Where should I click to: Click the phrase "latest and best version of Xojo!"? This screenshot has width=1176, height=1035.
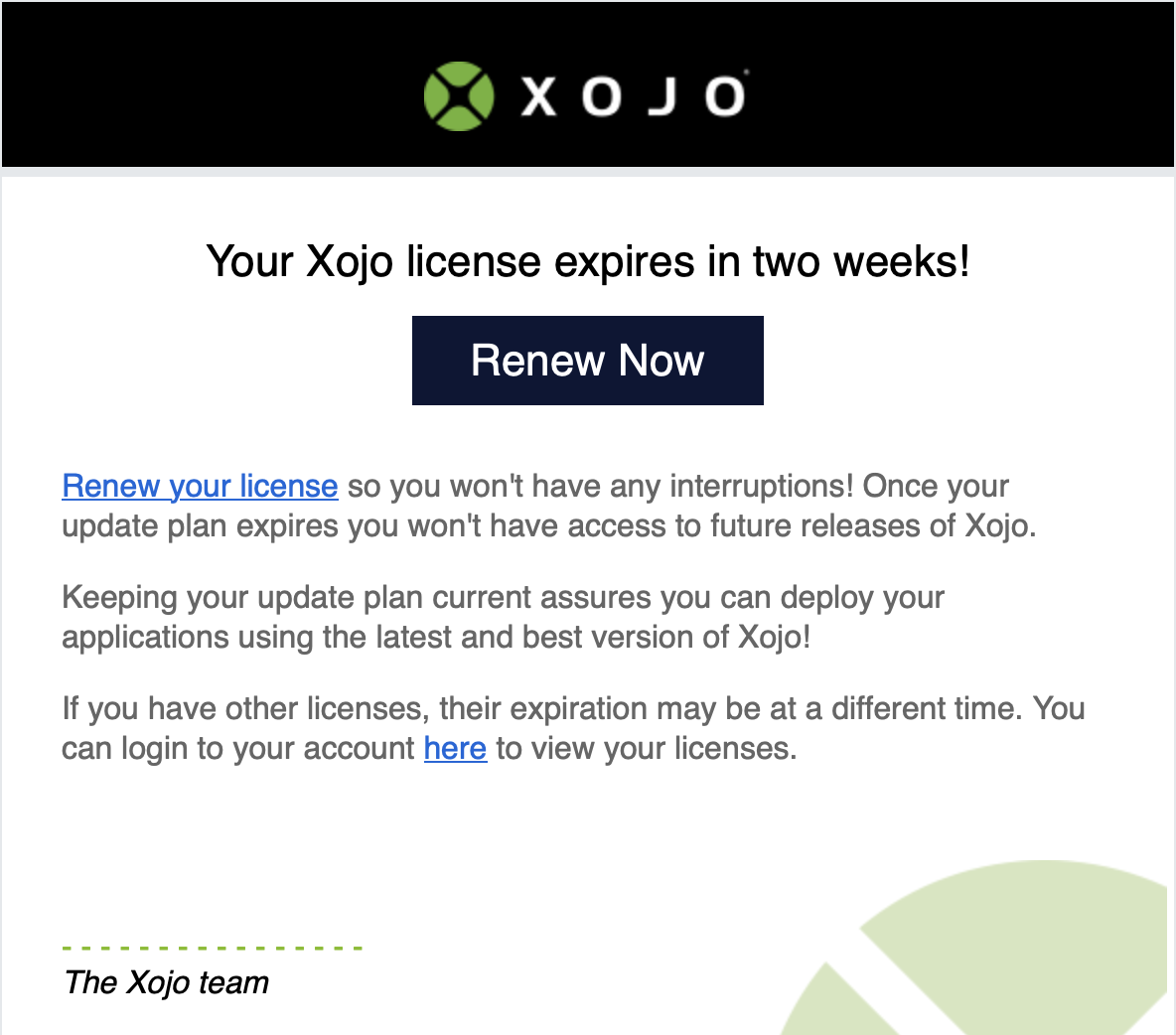coord(593,637)
